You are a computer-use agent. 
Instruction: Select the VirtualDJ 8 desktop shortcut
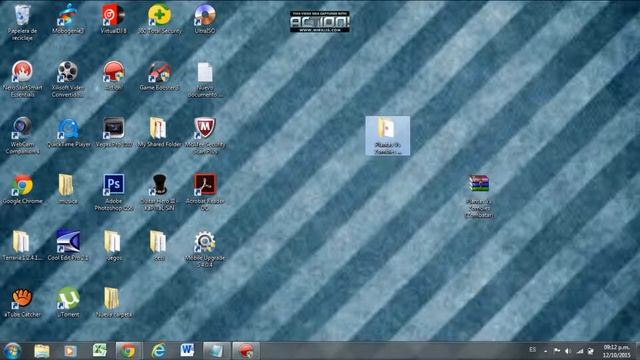click(x=113, y=19)
